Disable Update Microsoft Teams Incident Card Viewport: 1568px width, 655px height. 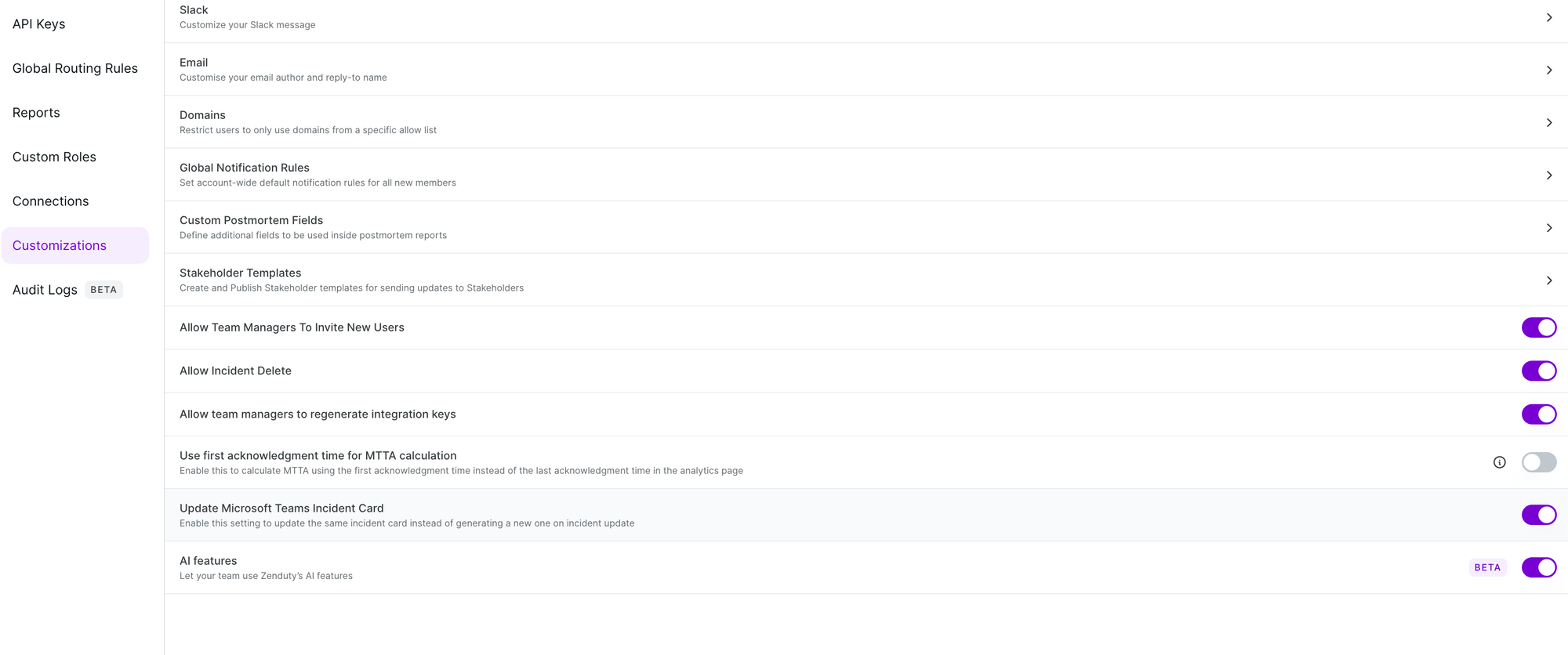click(1538, 515)
